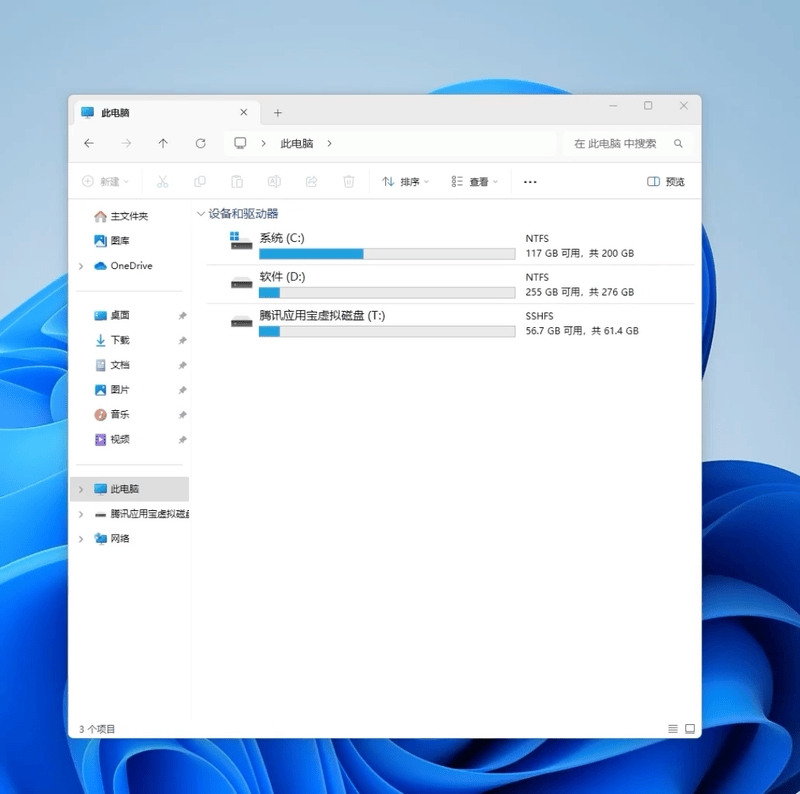The image size is (800, 794).
Task: Open the 新建 dropdown
Action: 106,182
